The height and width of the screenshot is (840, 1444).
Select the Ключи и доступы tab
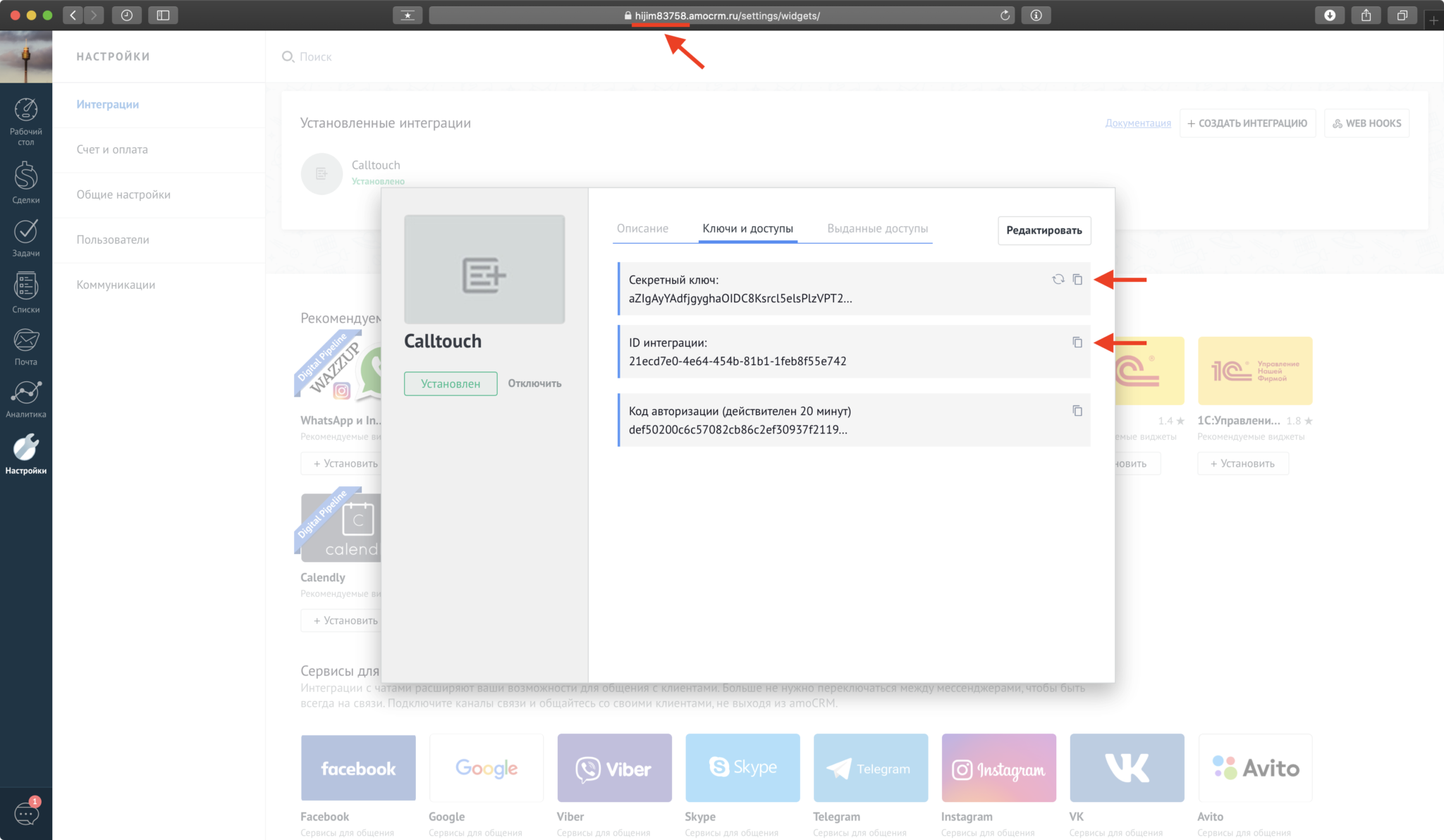(747, 228)
